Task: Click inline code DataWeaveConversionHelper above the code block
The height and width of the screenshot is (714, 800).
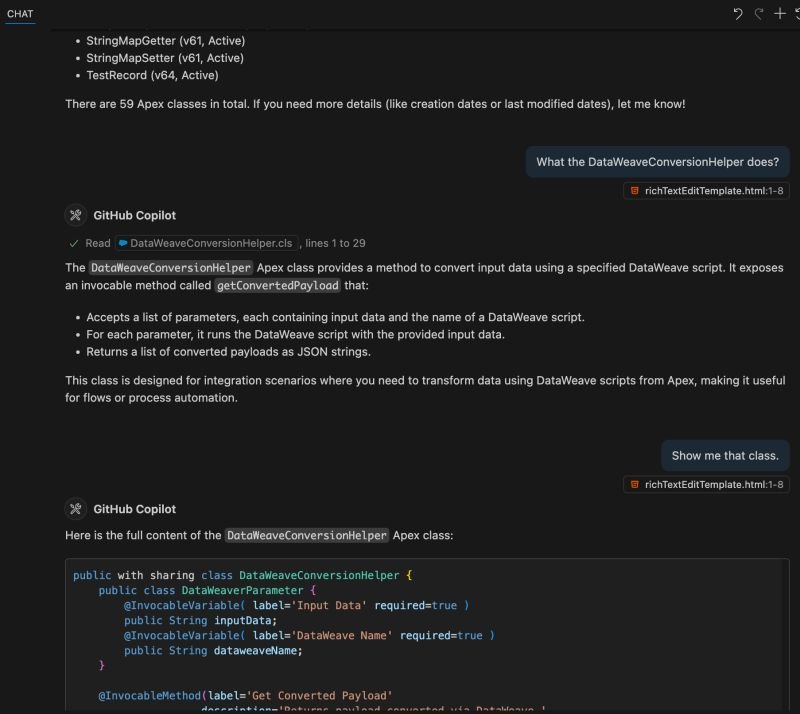Action: 307,535
